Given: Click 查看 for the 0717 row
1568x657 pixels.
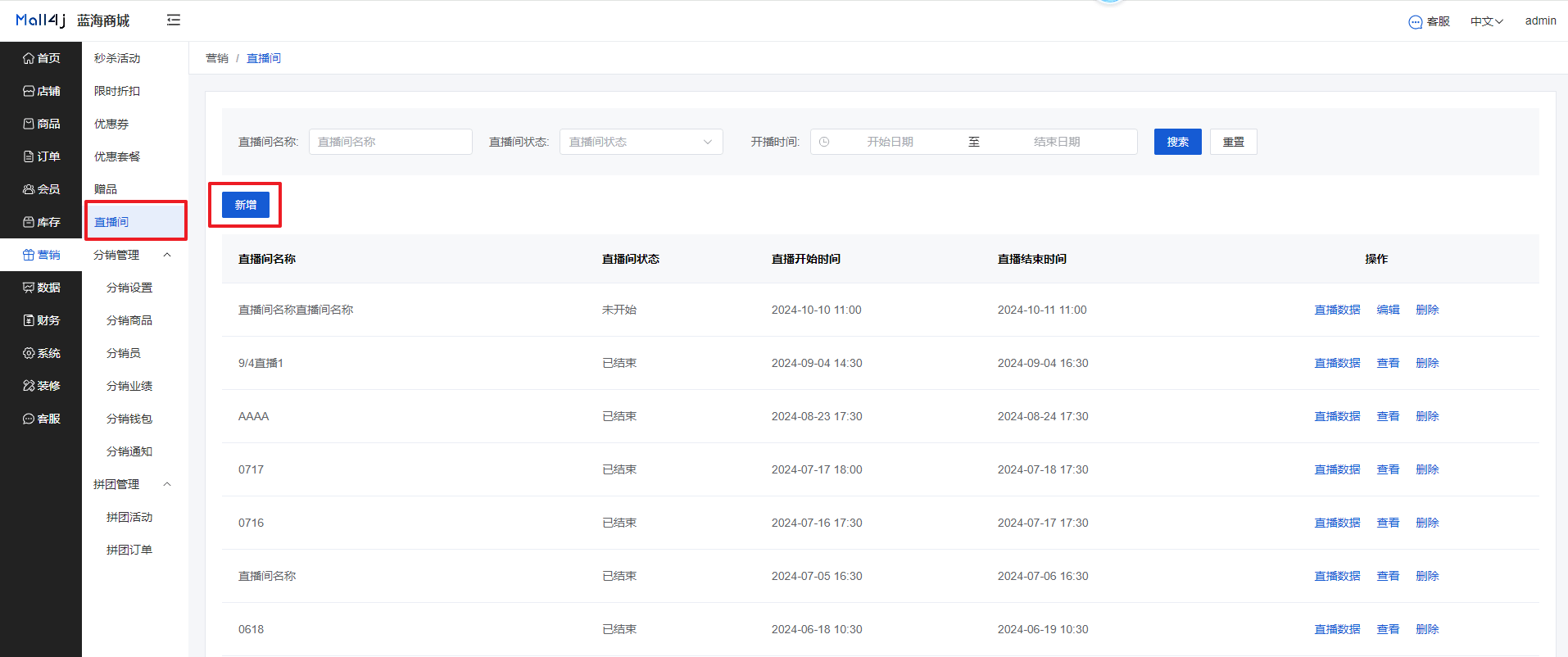Looking at the screenshot, I should [1388, 469].
